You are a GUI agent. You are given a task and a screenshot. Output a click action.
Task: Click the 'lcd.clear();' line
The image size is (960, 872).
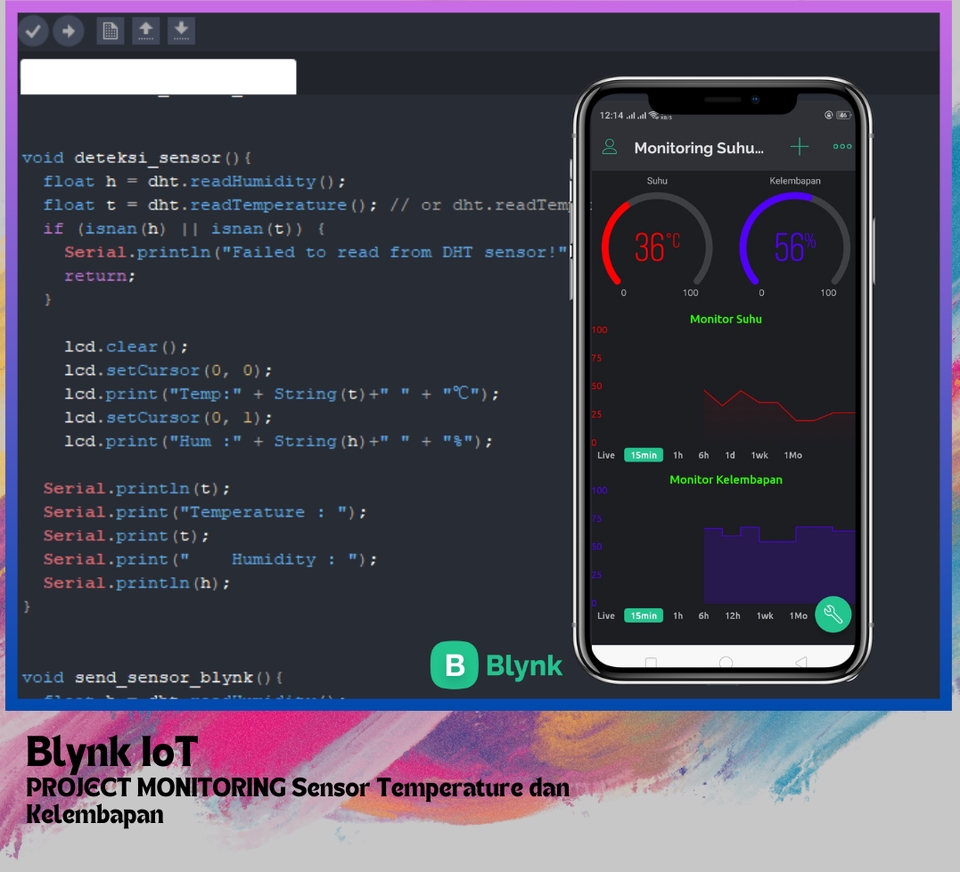(126, 347)
